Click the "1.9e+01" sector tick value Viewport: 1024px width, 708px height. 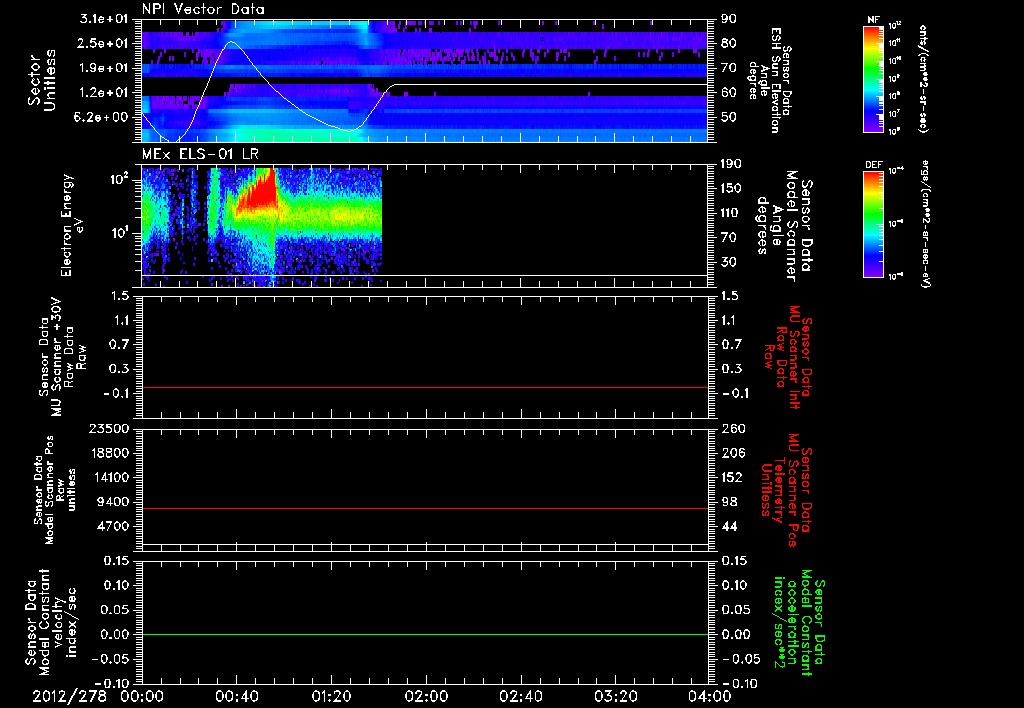coord(103,68)
